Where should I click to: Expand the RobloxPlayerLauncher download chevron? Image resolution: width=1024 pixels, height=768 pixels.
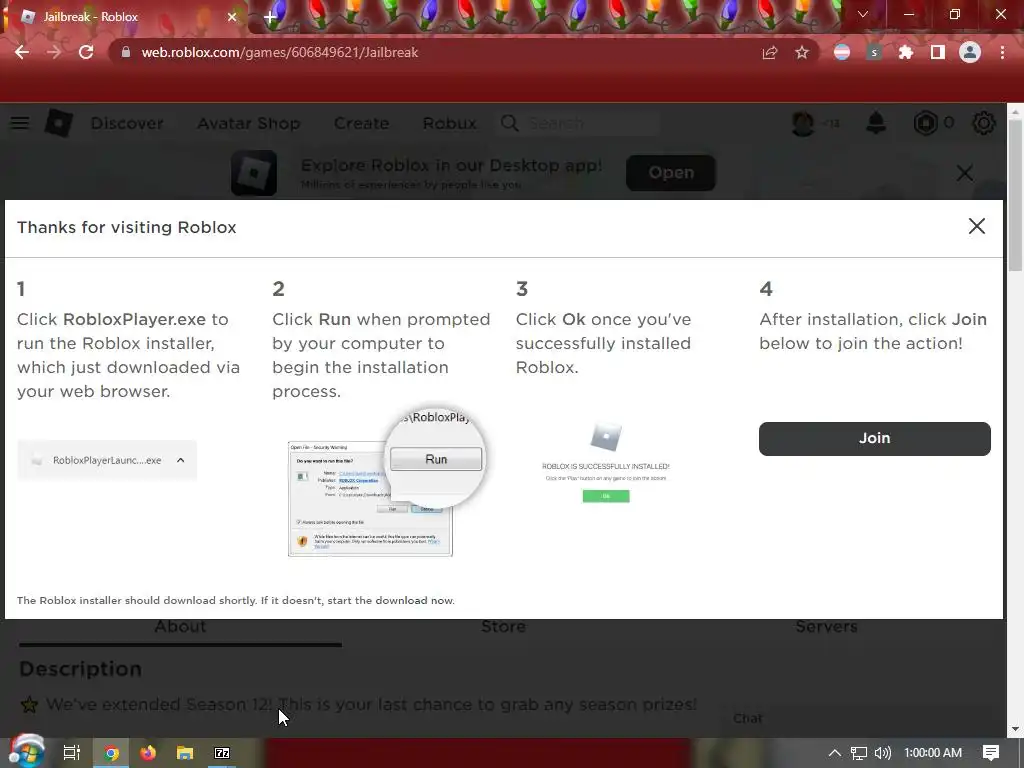(x=181, y=460)
